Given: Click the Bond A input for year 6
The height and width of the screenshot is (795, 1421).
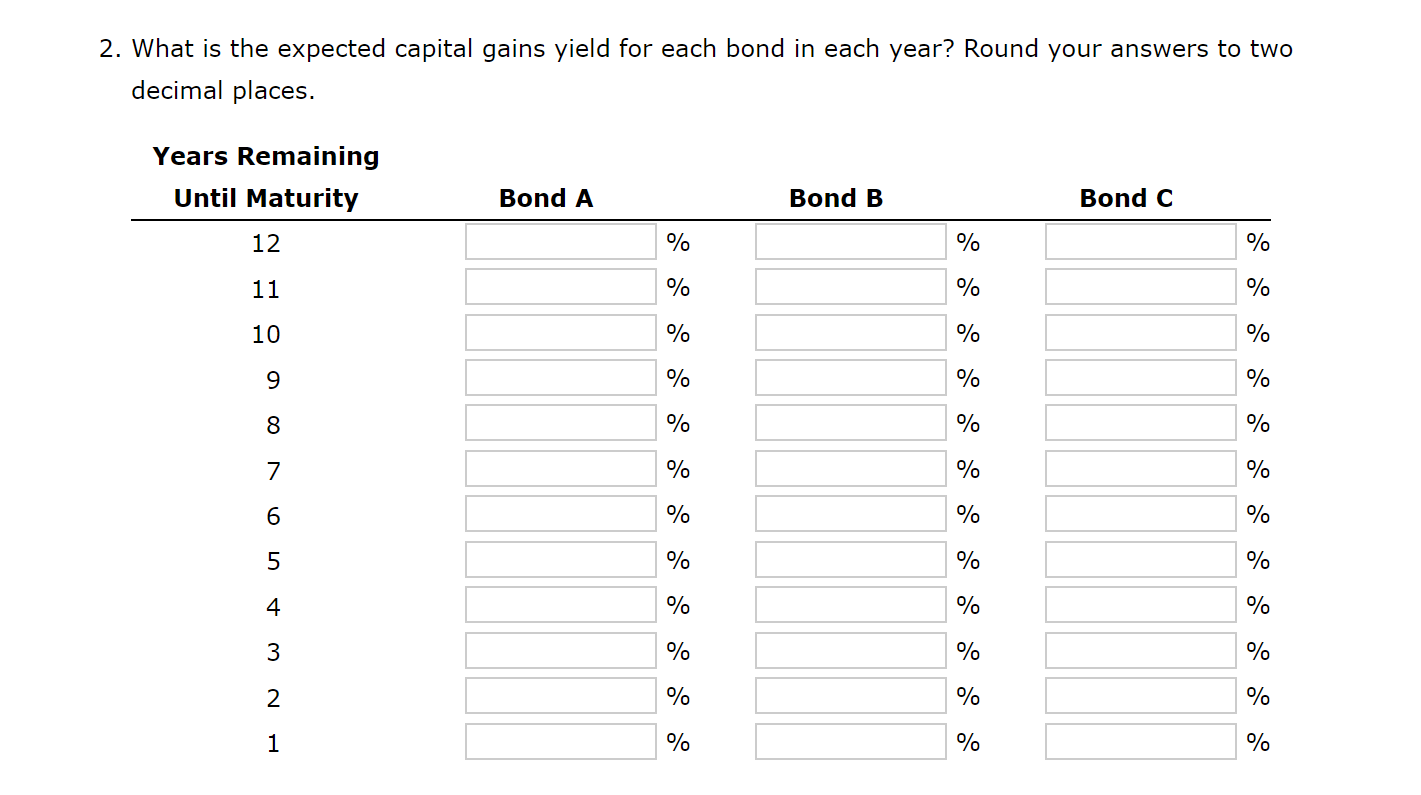Looking at the screenshot, I should click(559, 513).
